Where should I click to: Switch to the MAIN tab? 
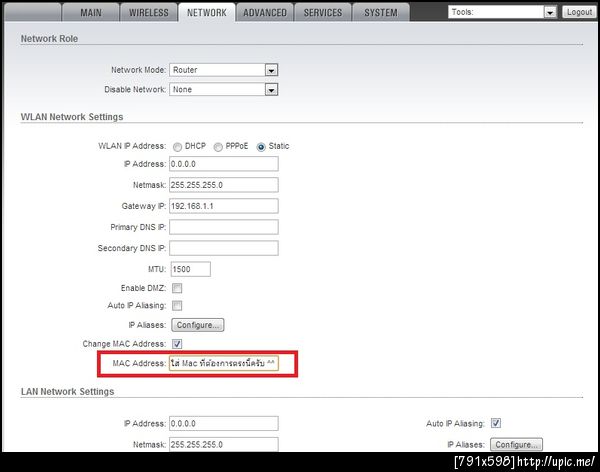(x=91, y=13)
